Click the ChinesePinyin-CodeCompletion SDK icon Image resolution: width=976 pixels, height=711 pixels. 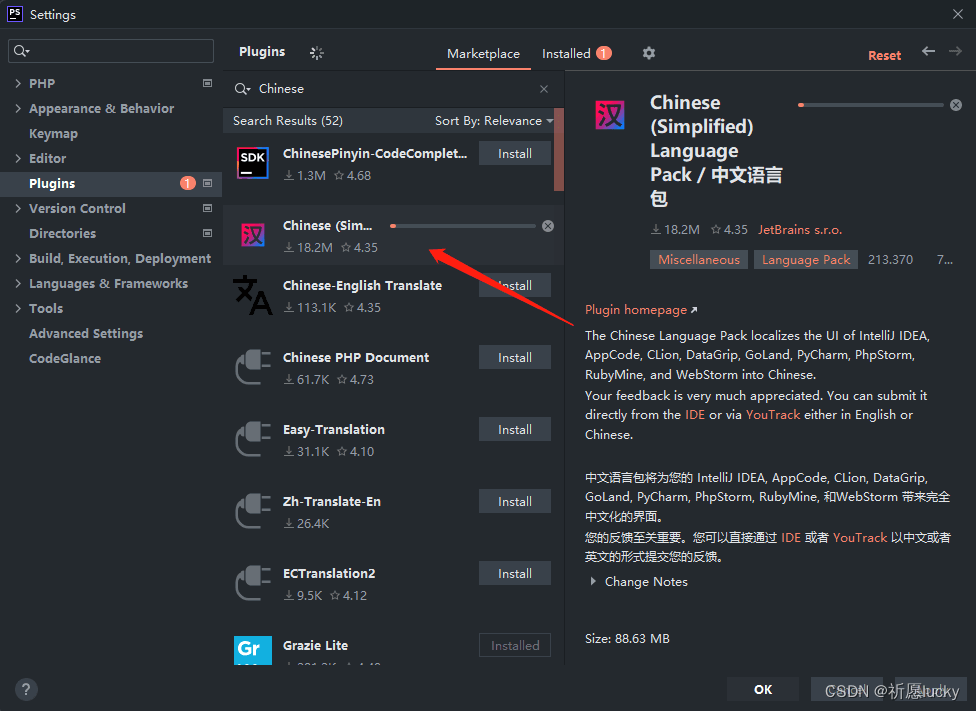point(253,163)
